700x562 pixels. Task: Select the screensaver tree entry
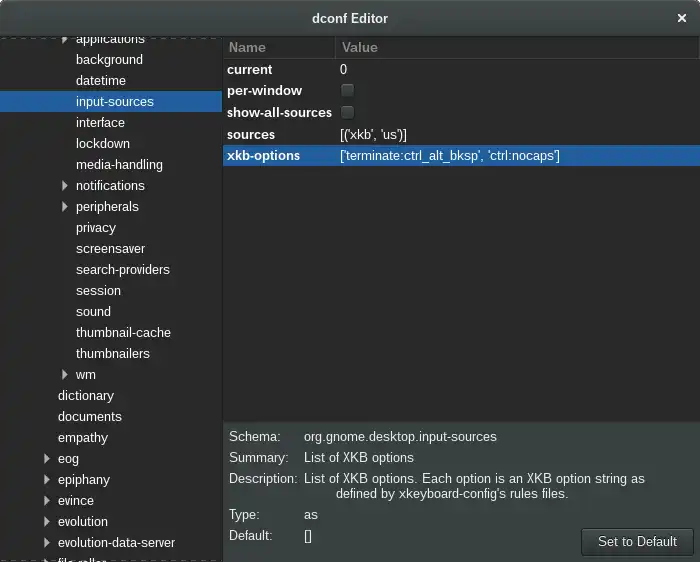click(x=110, y=249)
